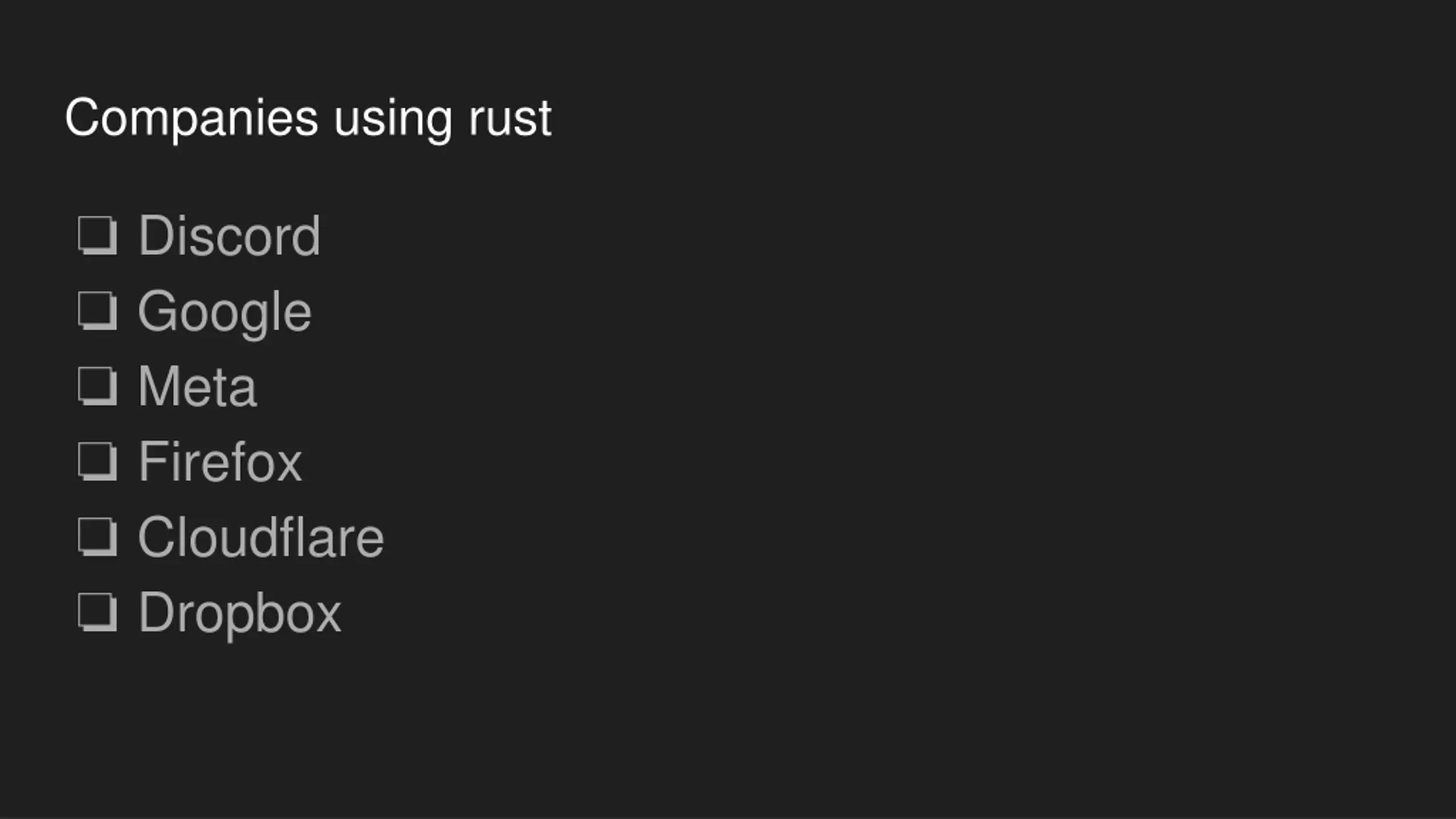This screenshot has width=1456, height=819.
Task: Pick the Firefox list entry text
Action: click(221, 462)
